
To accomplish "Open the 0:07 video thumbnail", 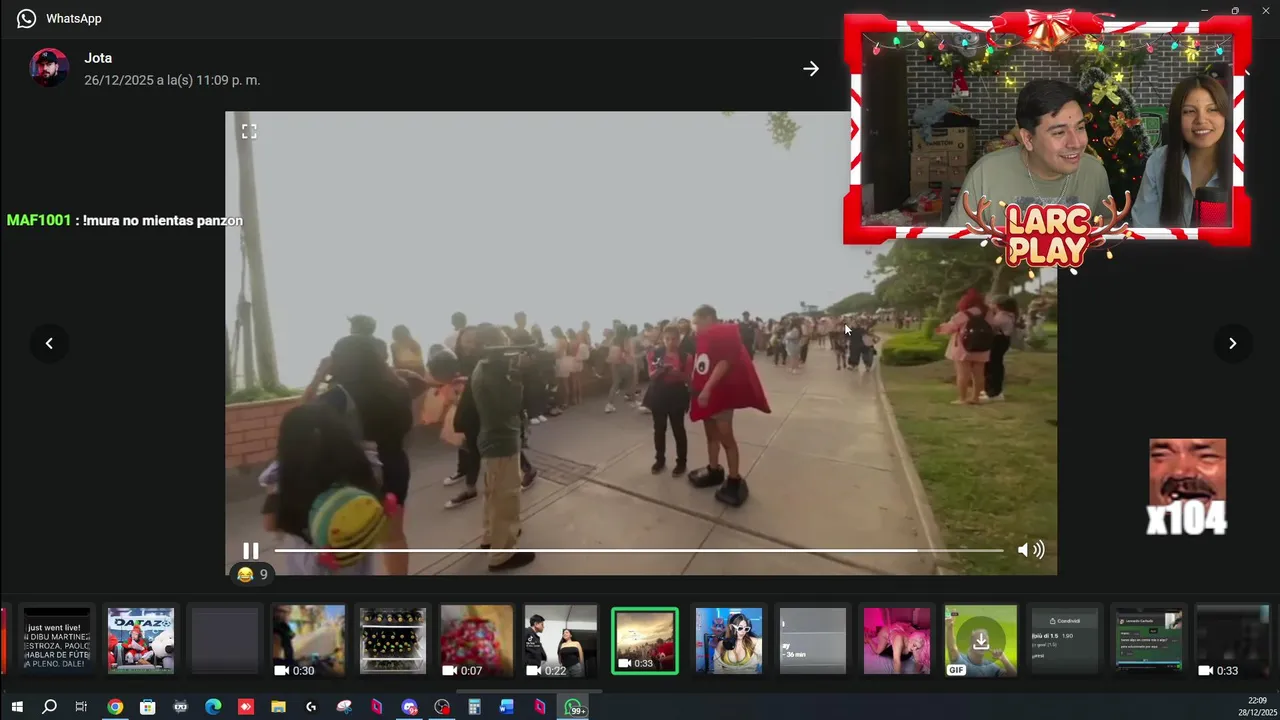I will 477,641.
